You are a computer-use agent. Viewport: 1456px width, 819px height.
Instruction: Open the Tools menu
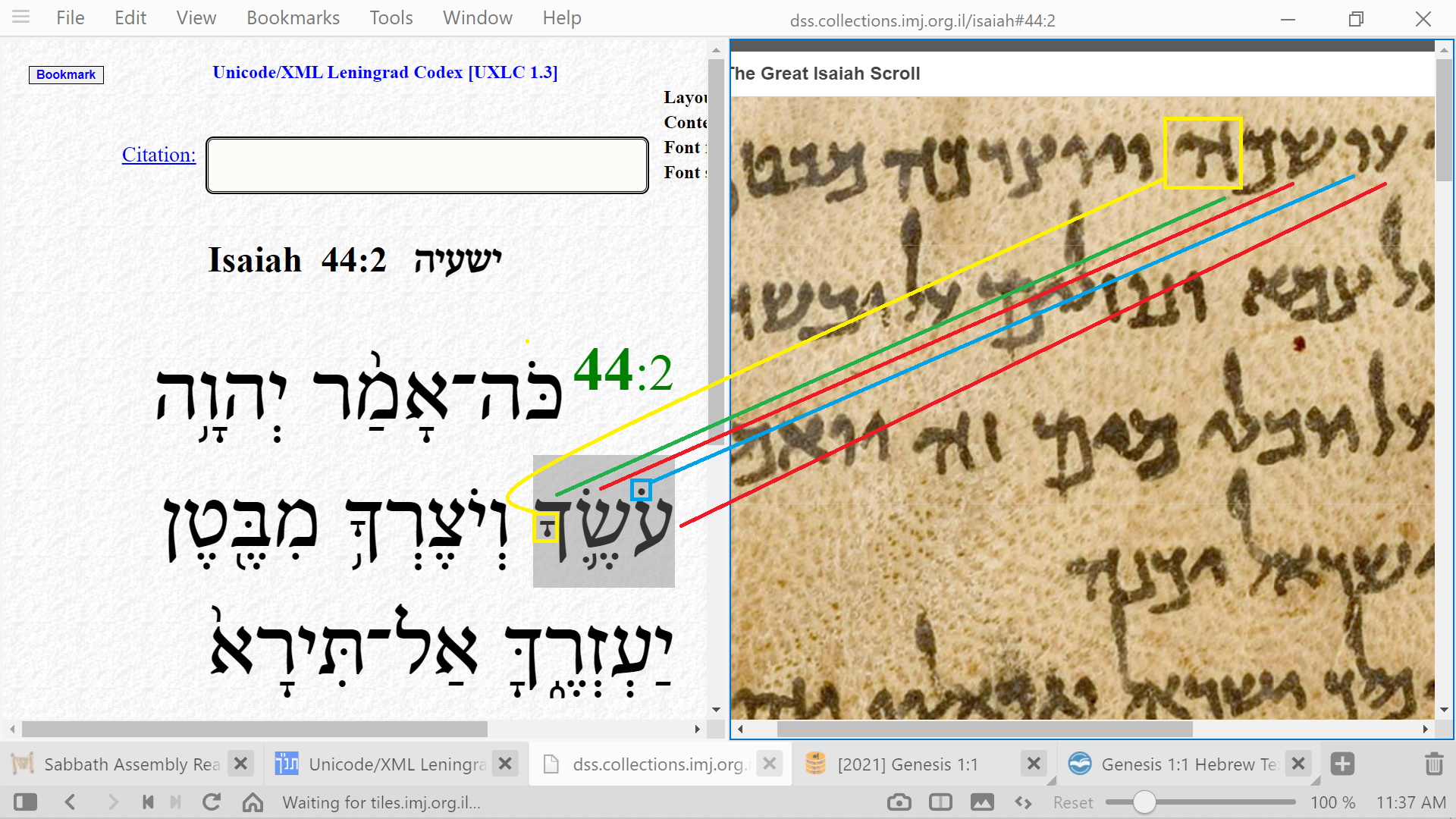pos(391,17)
